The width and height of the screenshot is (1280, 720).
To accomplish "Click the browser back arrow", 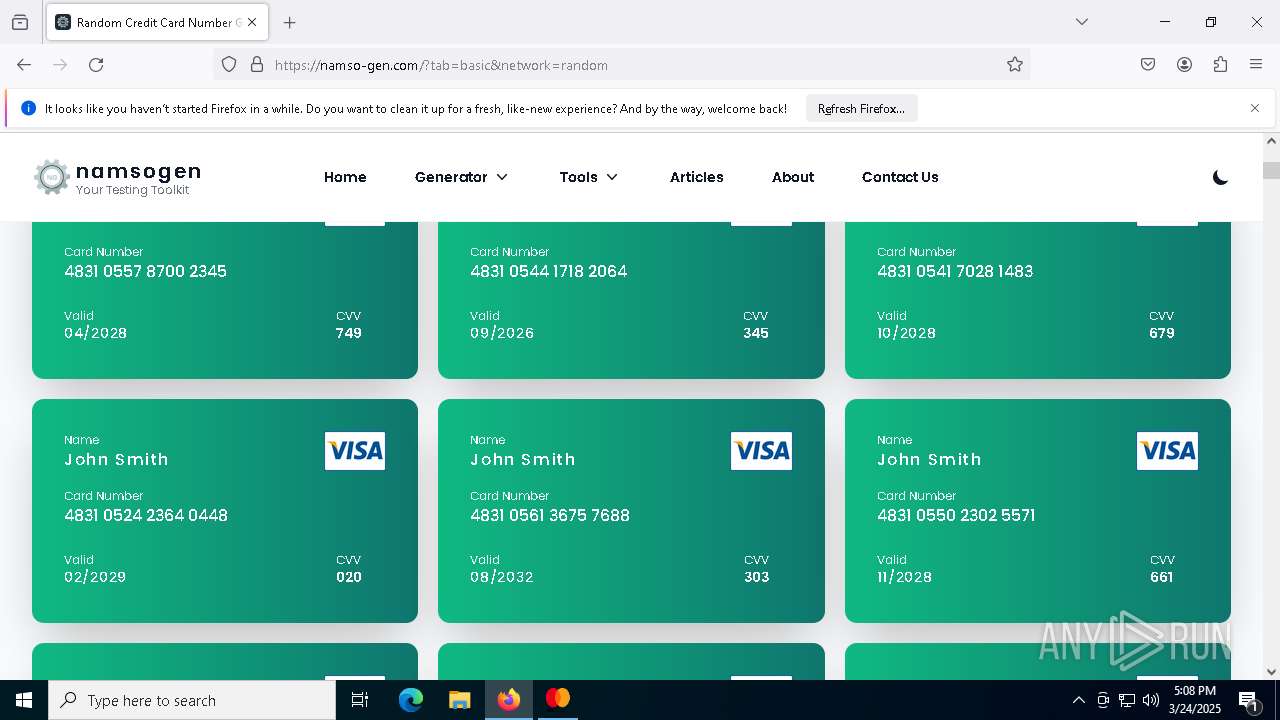I will [x=24, y=65].
